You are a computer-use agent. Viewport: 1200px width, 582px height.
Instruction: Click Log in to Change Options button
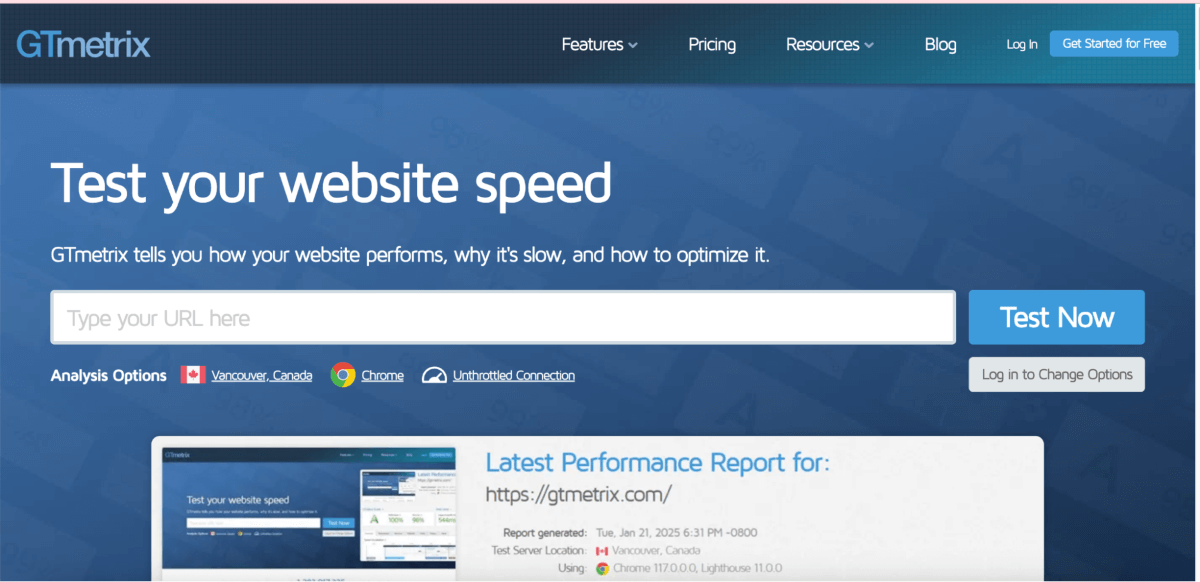coord(1057,374)
